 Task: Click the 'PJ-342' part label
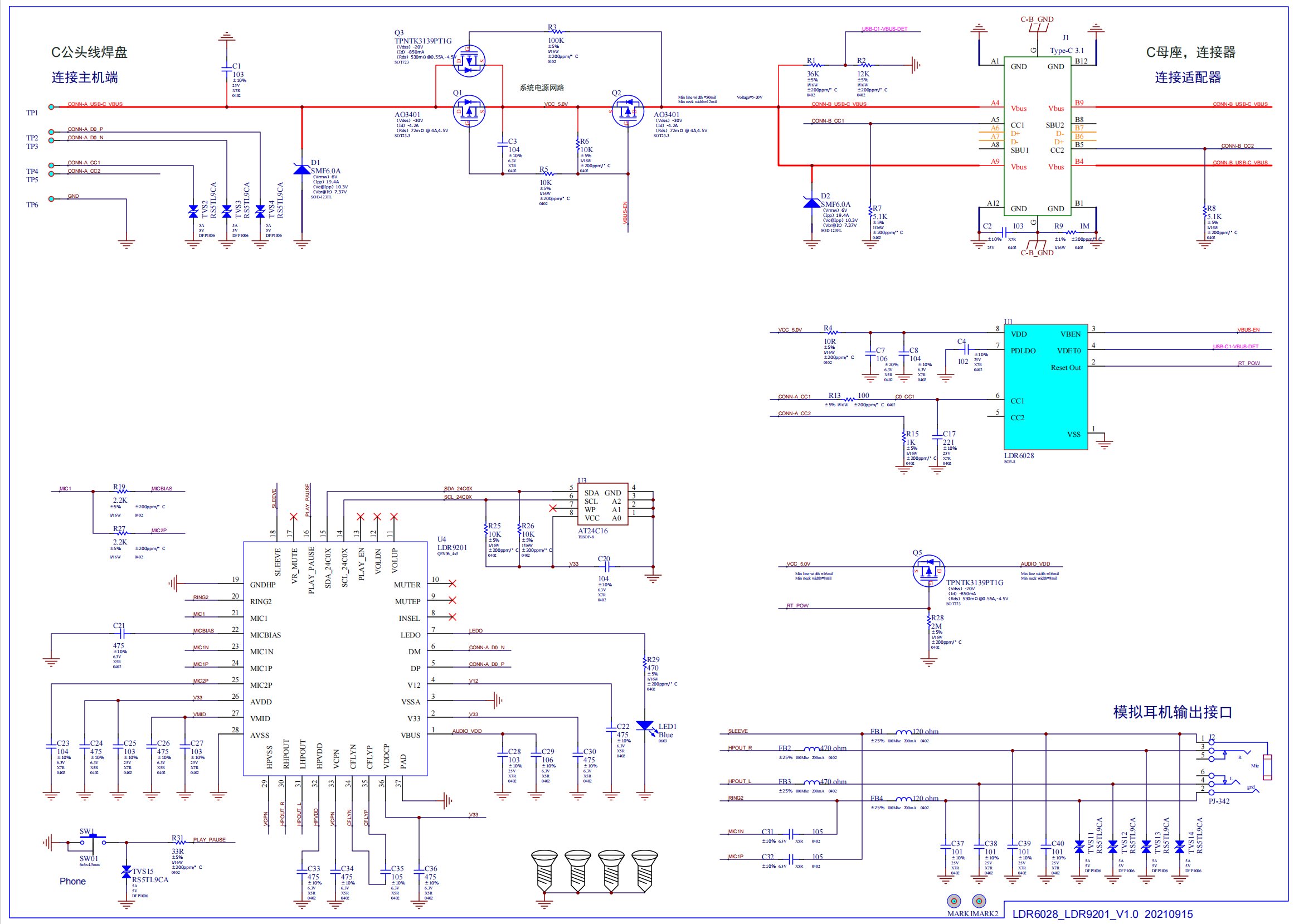coord(1219,801)
